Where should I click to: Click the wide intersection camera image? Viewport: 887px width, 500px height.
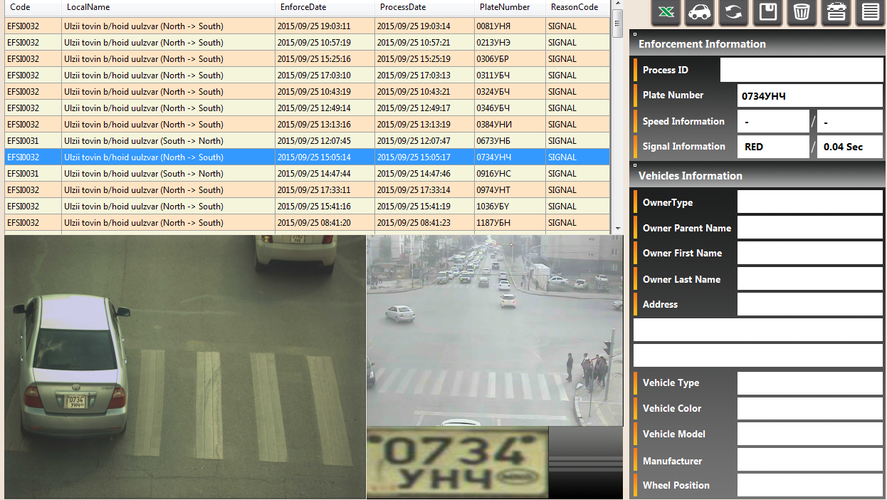[x=494, y=331]
